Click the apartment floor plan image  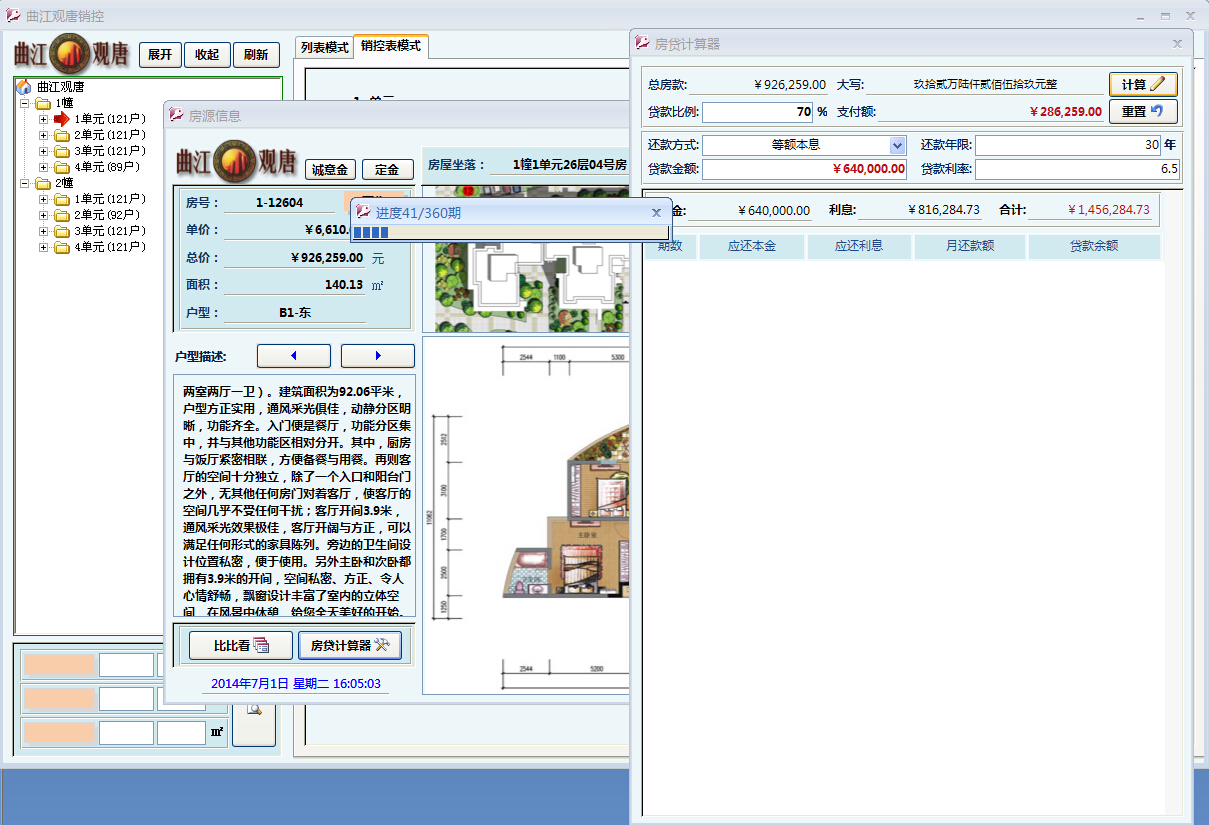pyautogui.click(x=526, y=515)
